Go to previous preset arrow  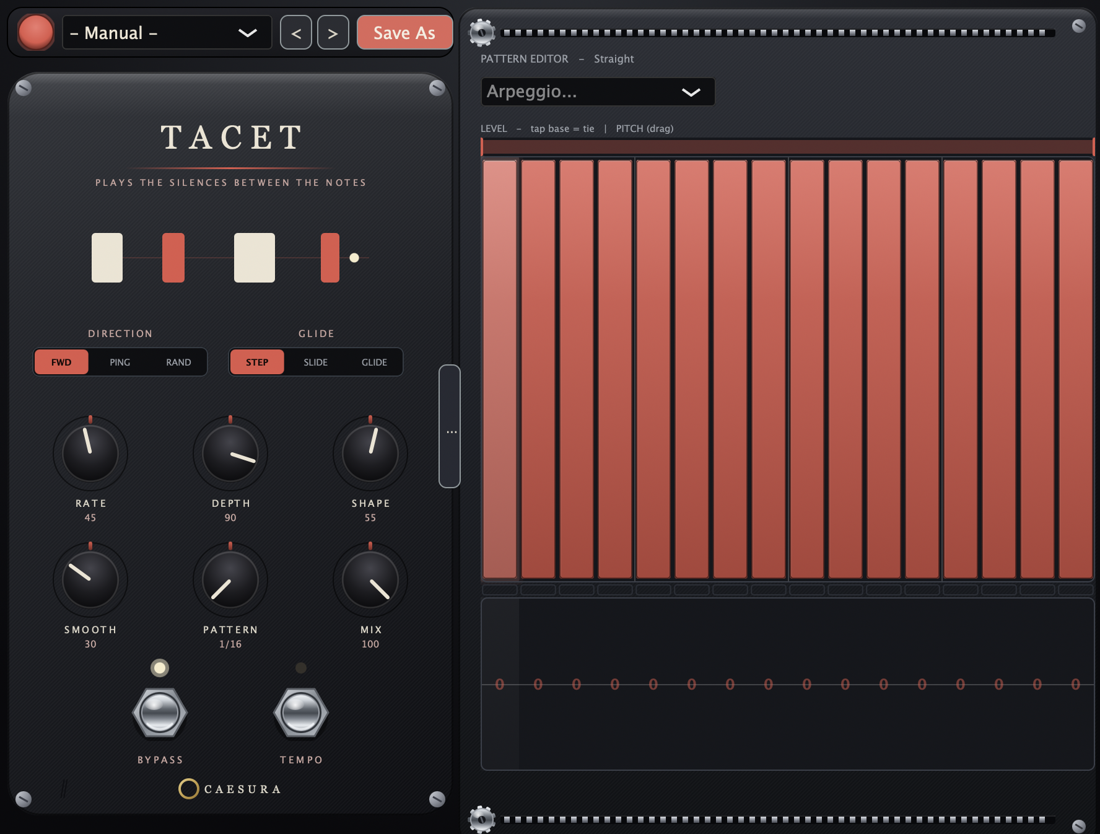coord(296,33)
